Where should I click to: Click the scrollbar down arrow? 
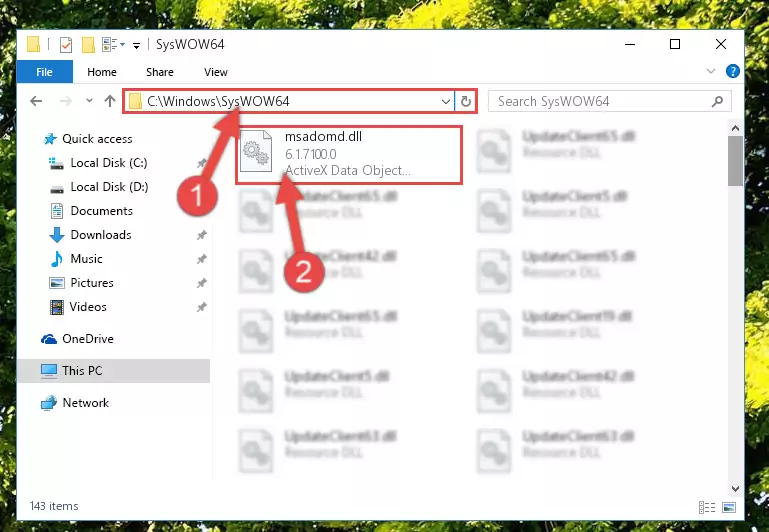click(735, 488)
